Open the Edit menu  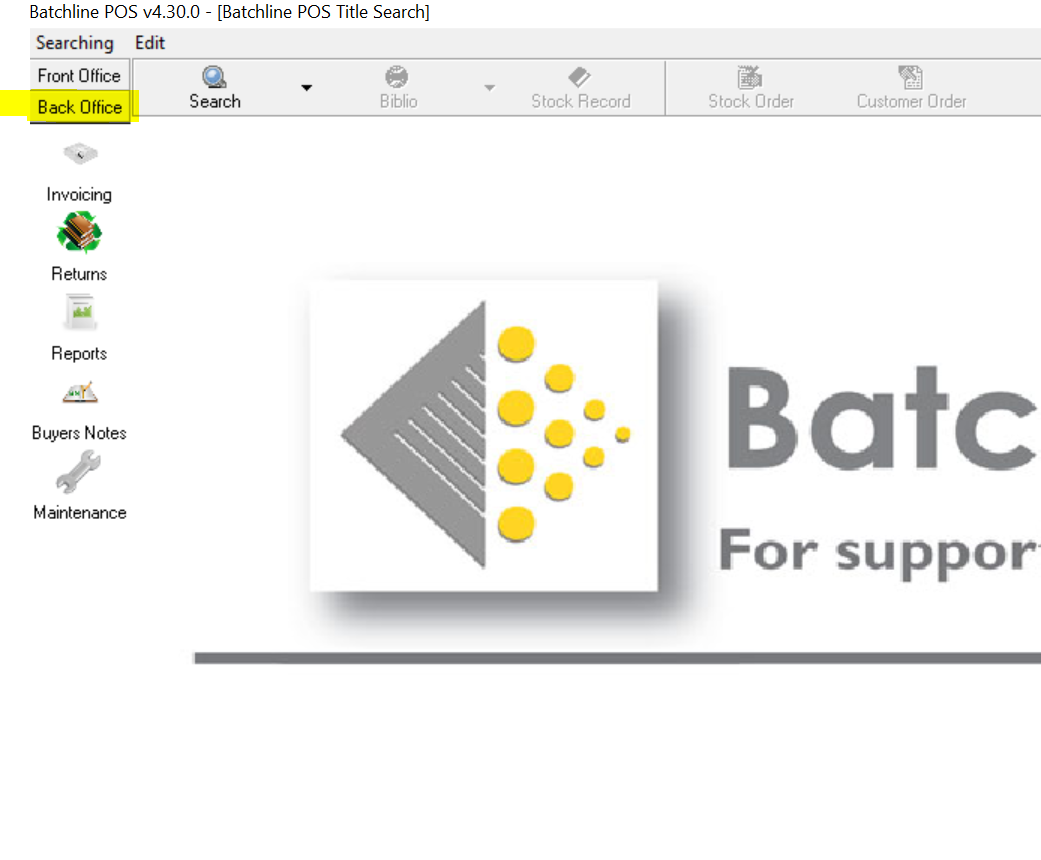click(149, 43)
